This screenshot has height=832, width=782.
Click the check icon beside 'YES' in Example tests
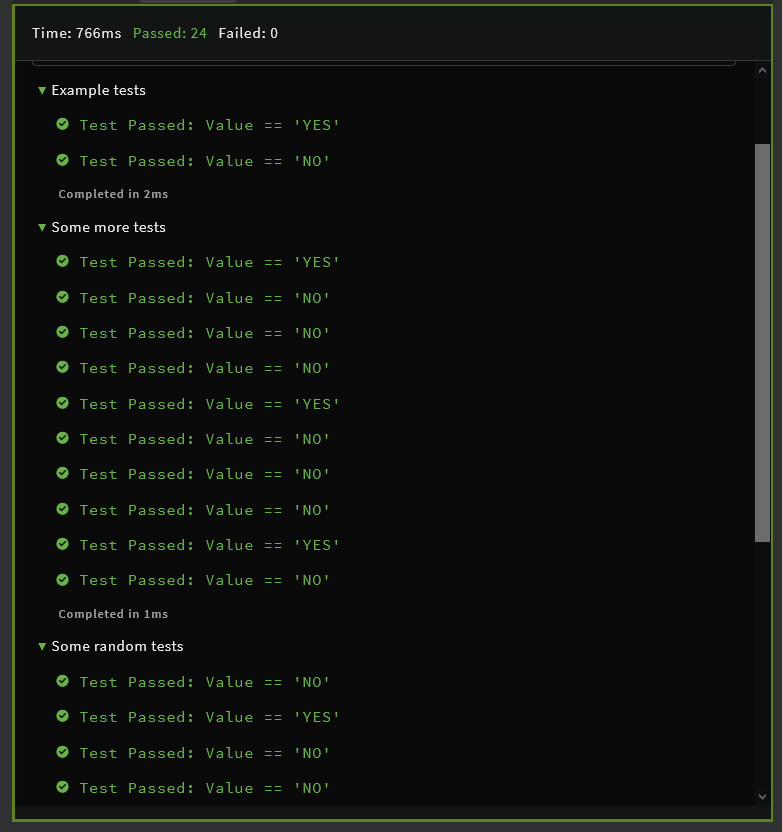point(63,124)
